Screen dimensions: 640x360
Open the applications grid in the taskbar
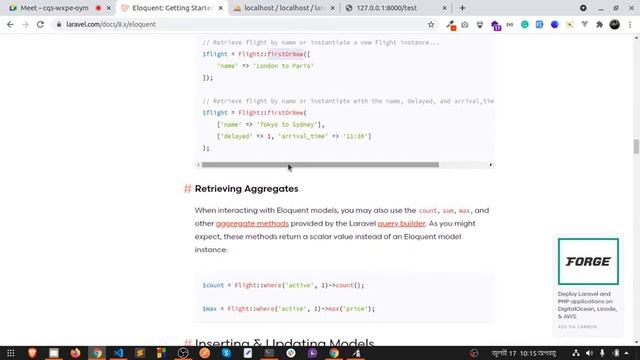[x=11, y=353]
